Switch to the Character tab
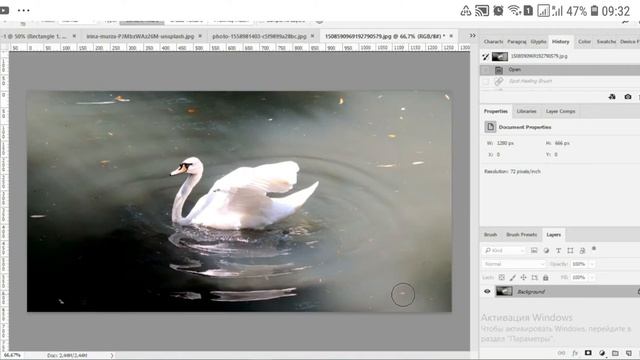640x360 pixels. pos(493,42)
